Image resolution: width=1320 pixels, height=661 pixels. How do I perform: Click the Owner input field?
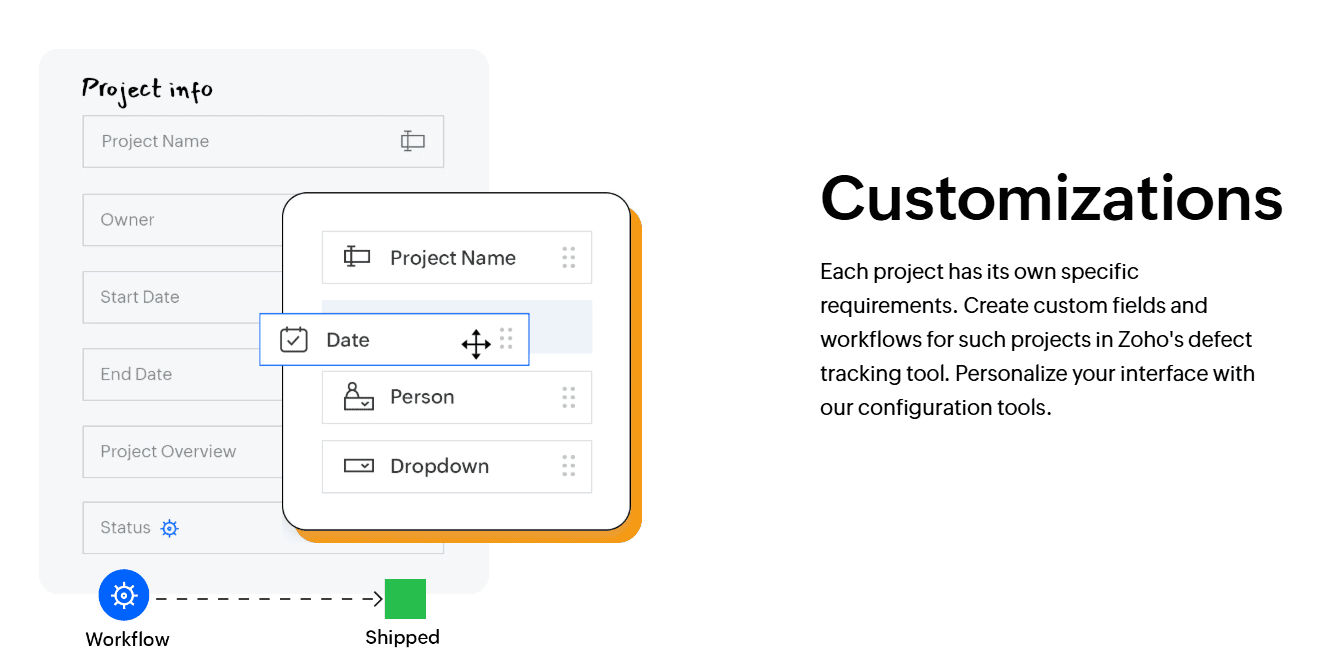[x=180, y=220]
